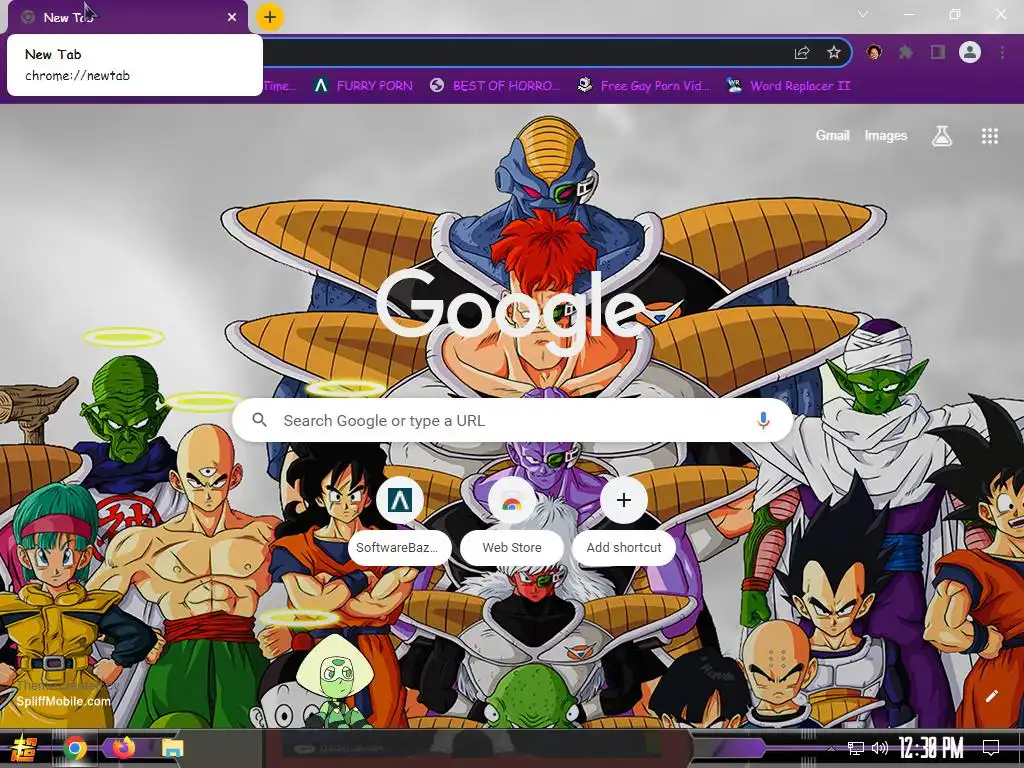Customize this page with the pencil icon

(x=991, y=696)
